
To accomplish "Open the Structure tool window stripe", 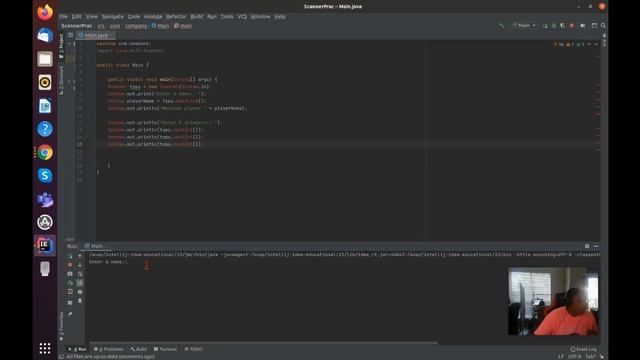I will pos(61,80).
